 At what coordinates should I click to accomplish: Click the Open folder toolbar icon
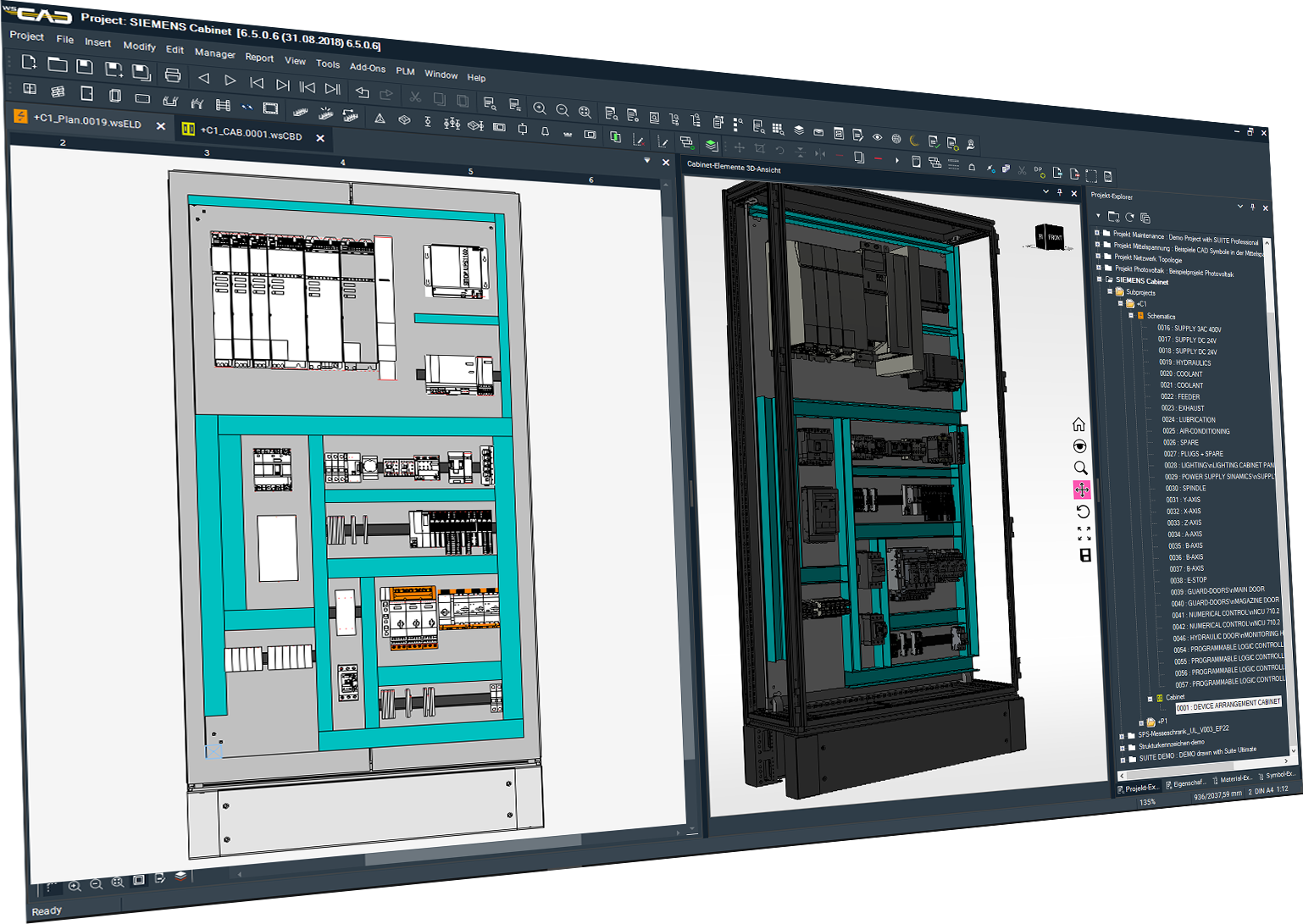[57, 64]
